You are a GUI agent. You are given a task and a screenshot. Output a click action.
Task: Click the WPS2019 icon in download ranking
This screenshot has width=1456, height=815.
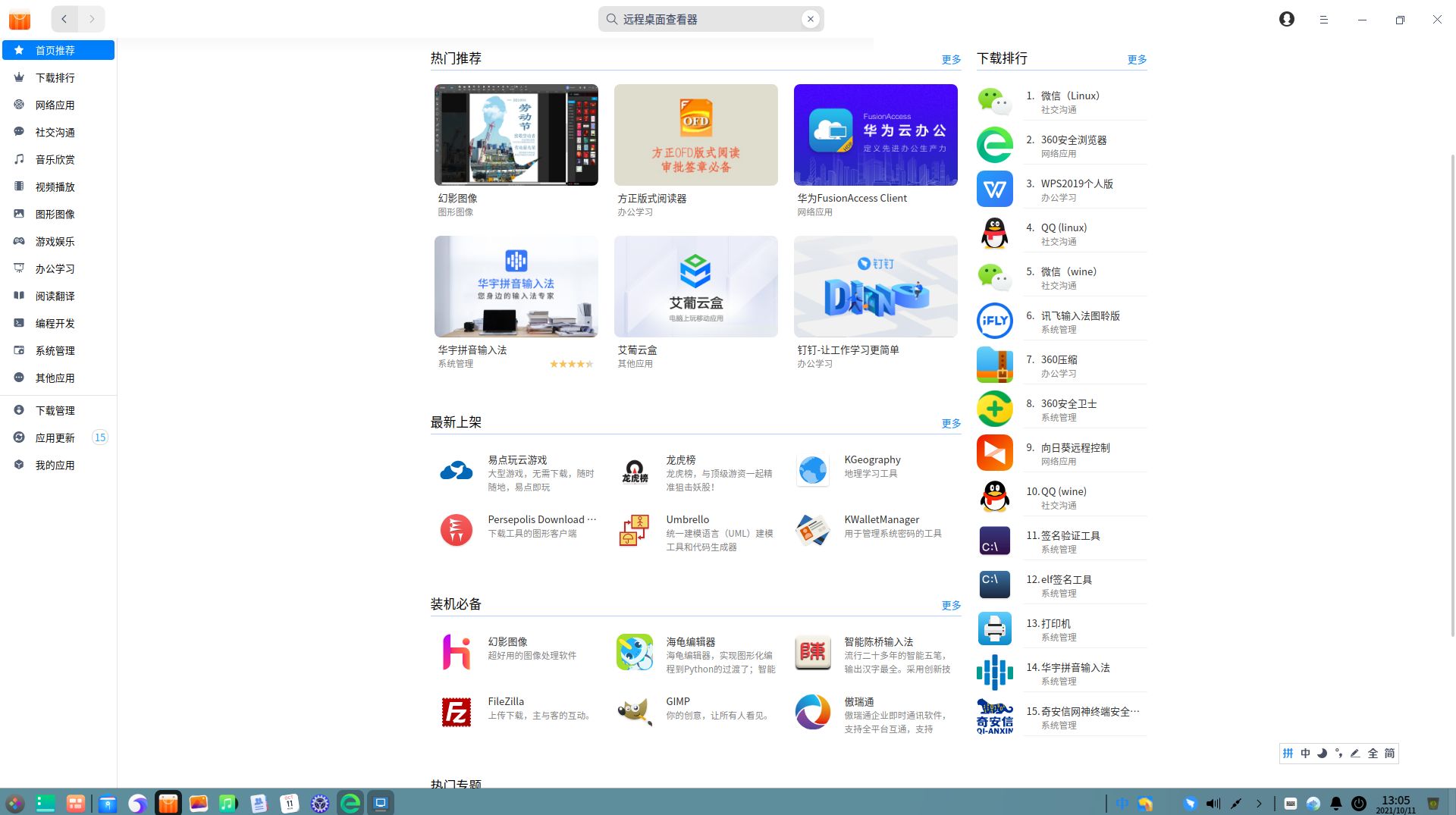994,189
